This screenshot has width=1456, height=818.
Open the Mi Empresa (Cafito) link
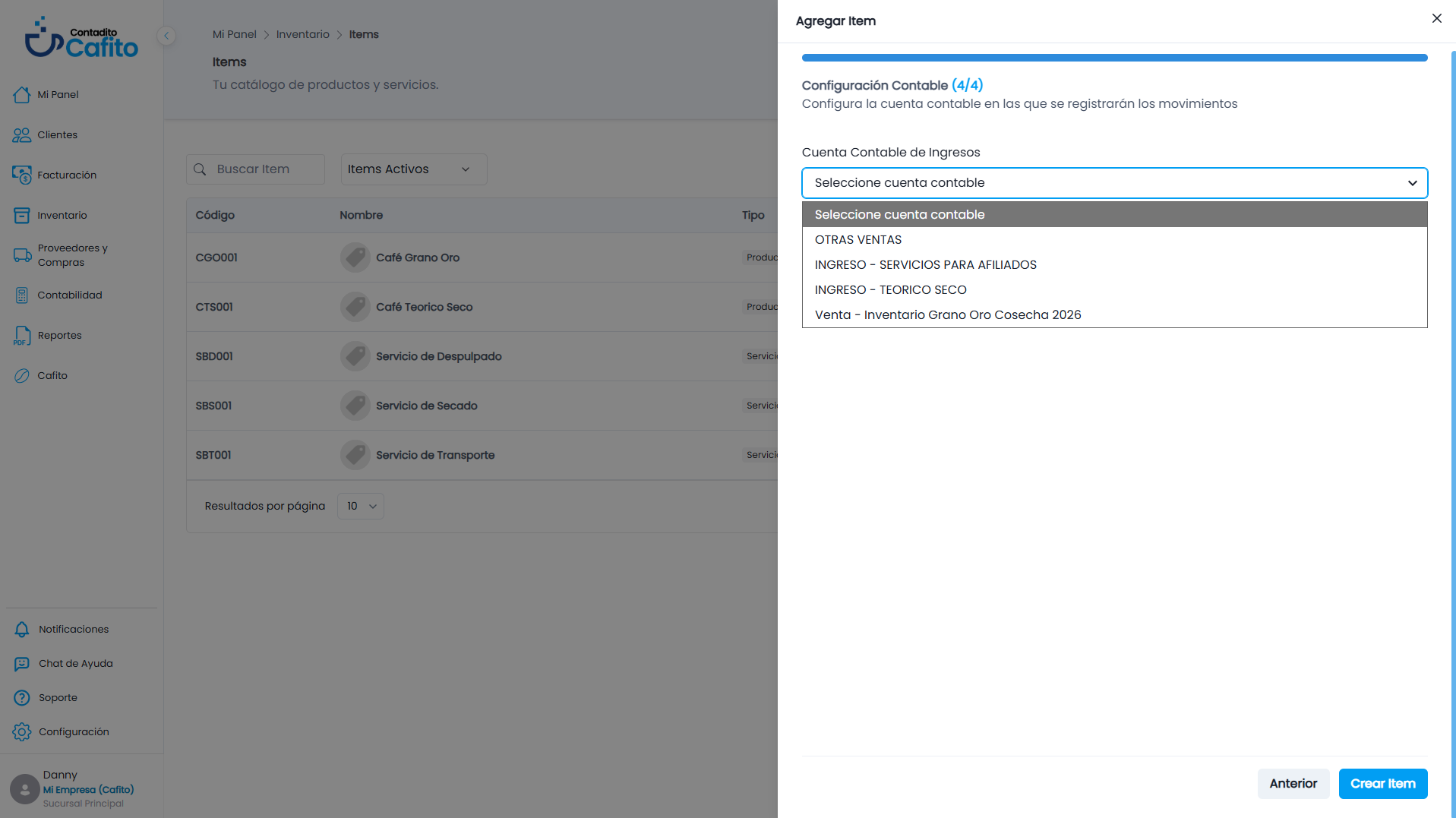click(88, 790)
